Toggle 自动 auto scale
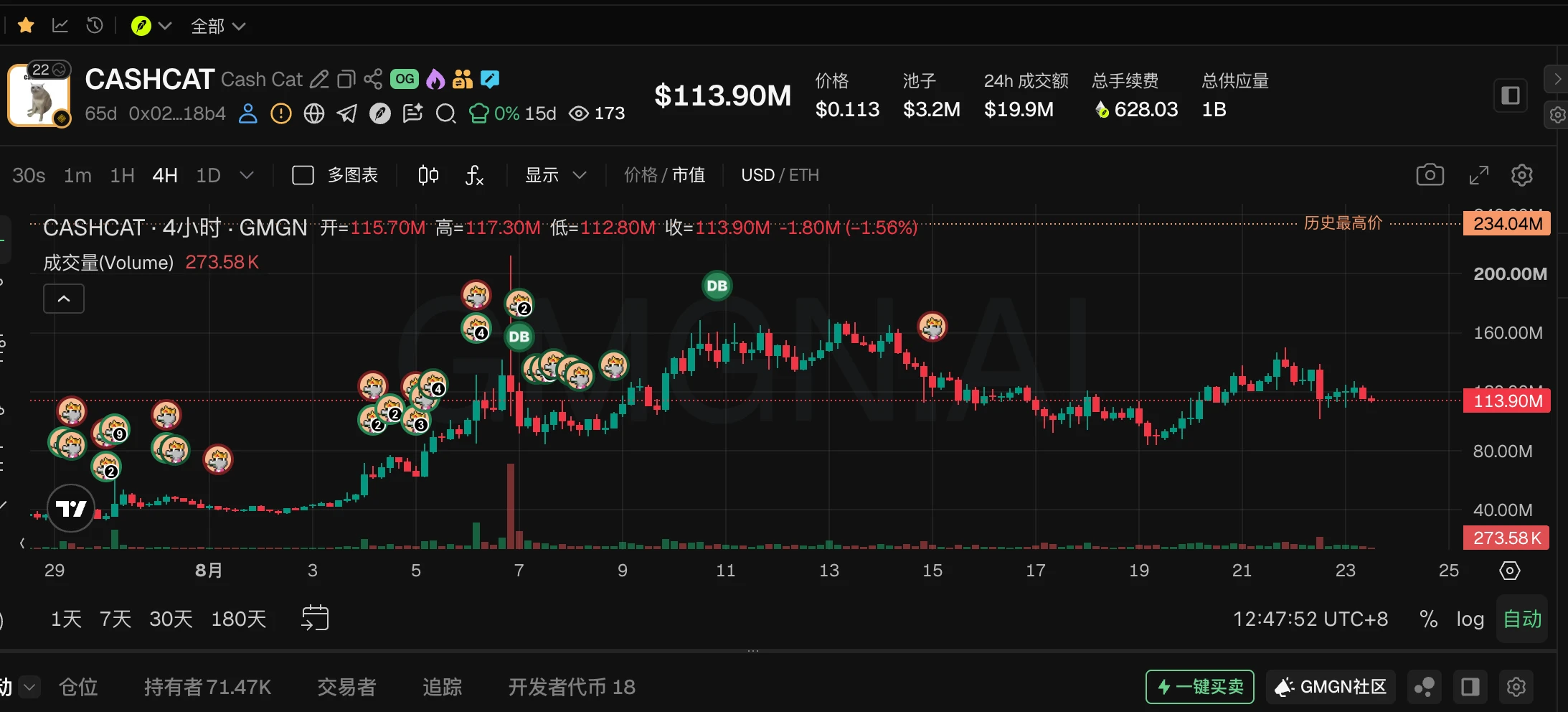Image resolution: width=1568 pixels, height=712 pixels. coord(1522,619)
